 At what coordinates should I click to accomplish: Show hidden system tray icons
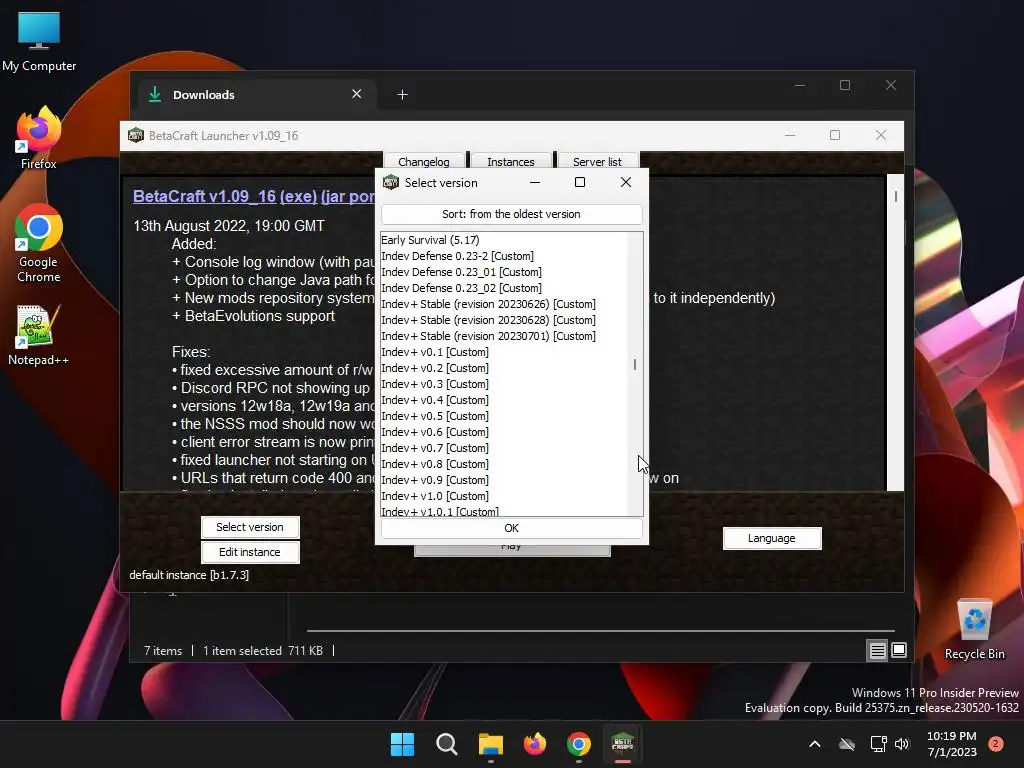[814, 744]
